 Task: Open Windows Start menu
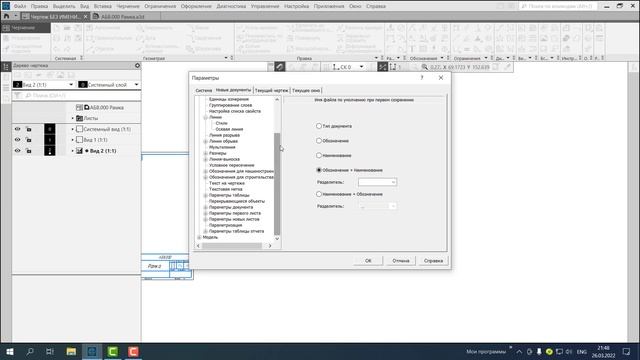(9, 351)
